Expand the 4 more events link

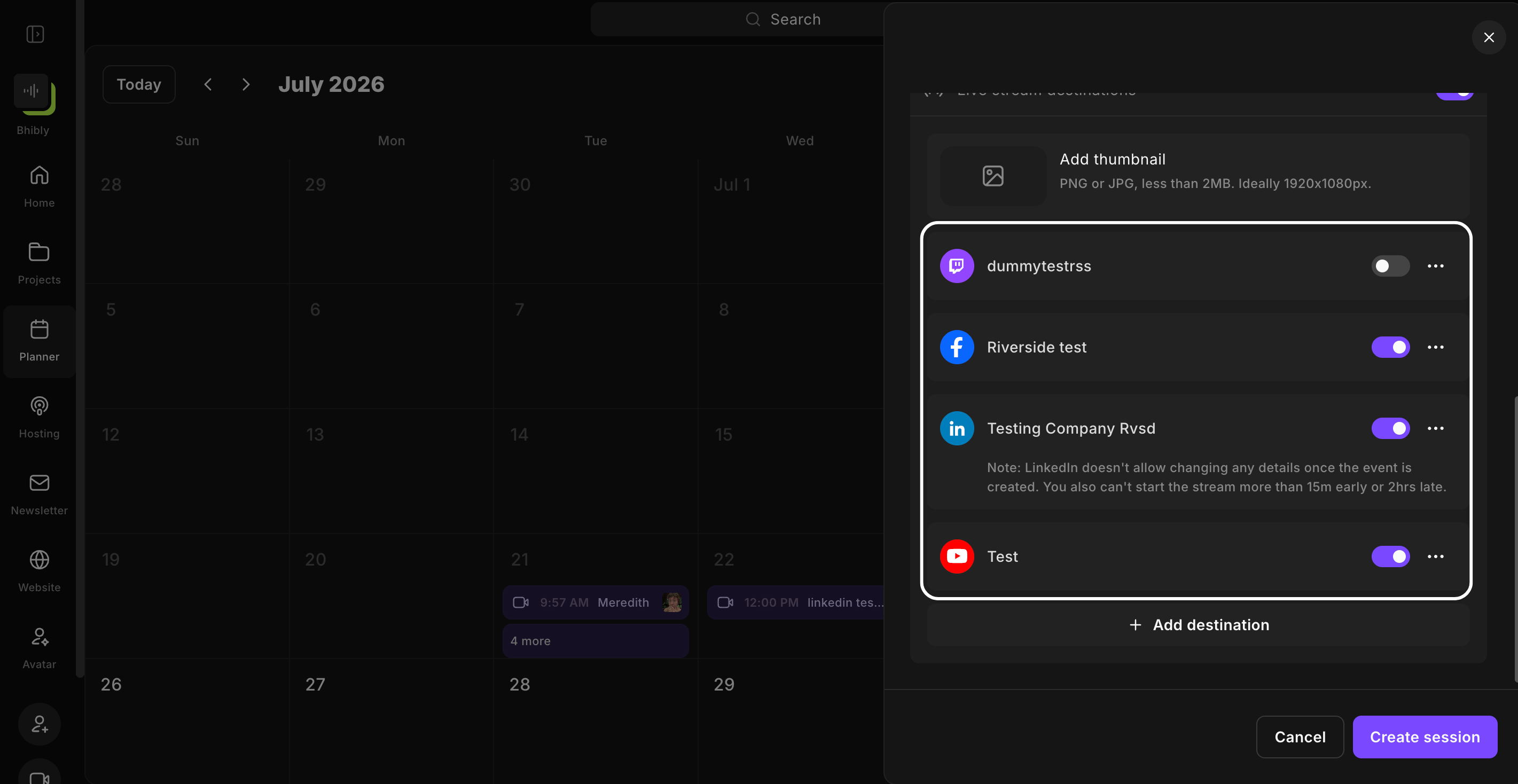(x=595, y=641)
